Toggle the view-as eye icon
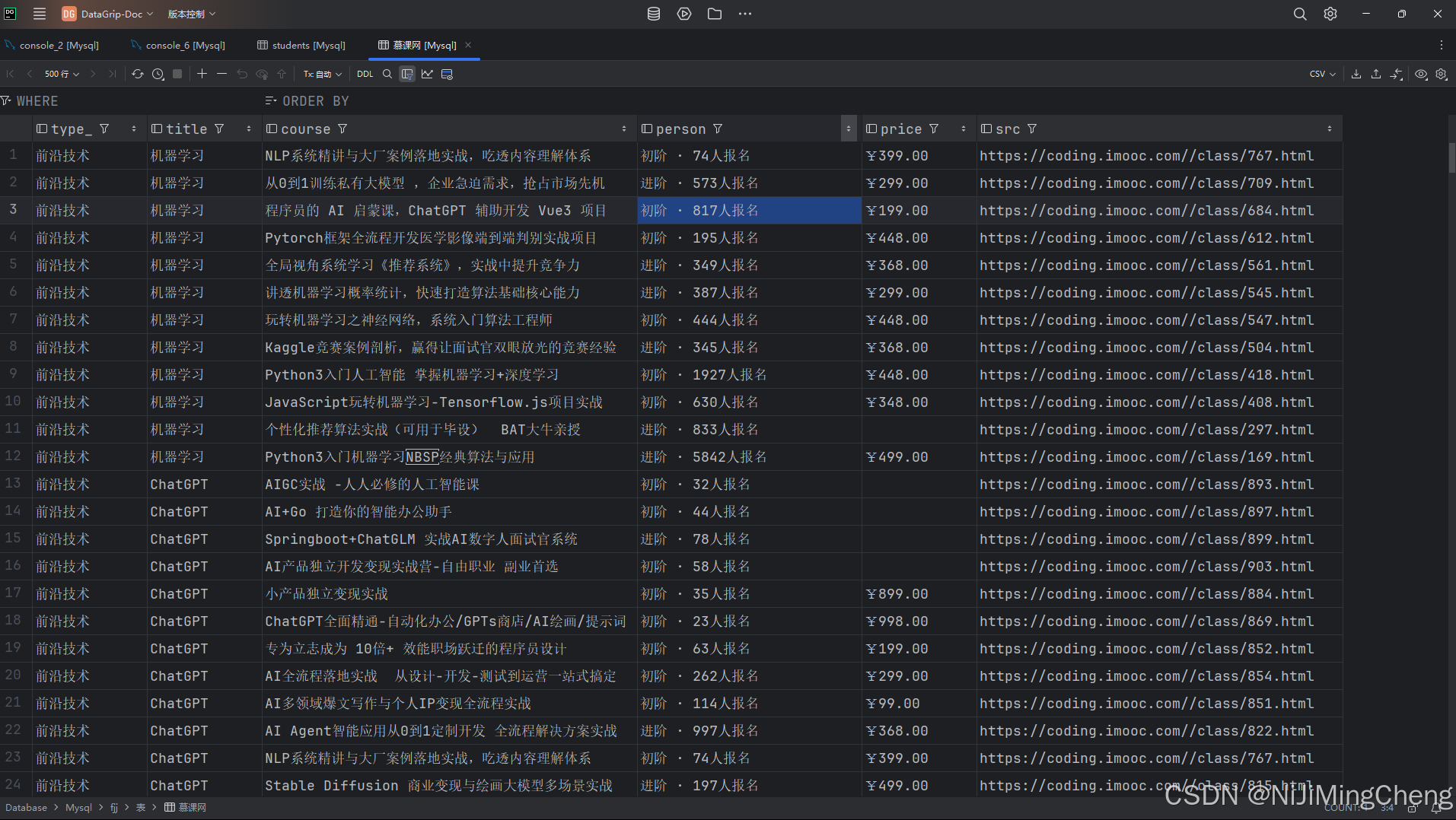1456x820 pixels. tap(1421, 74)
